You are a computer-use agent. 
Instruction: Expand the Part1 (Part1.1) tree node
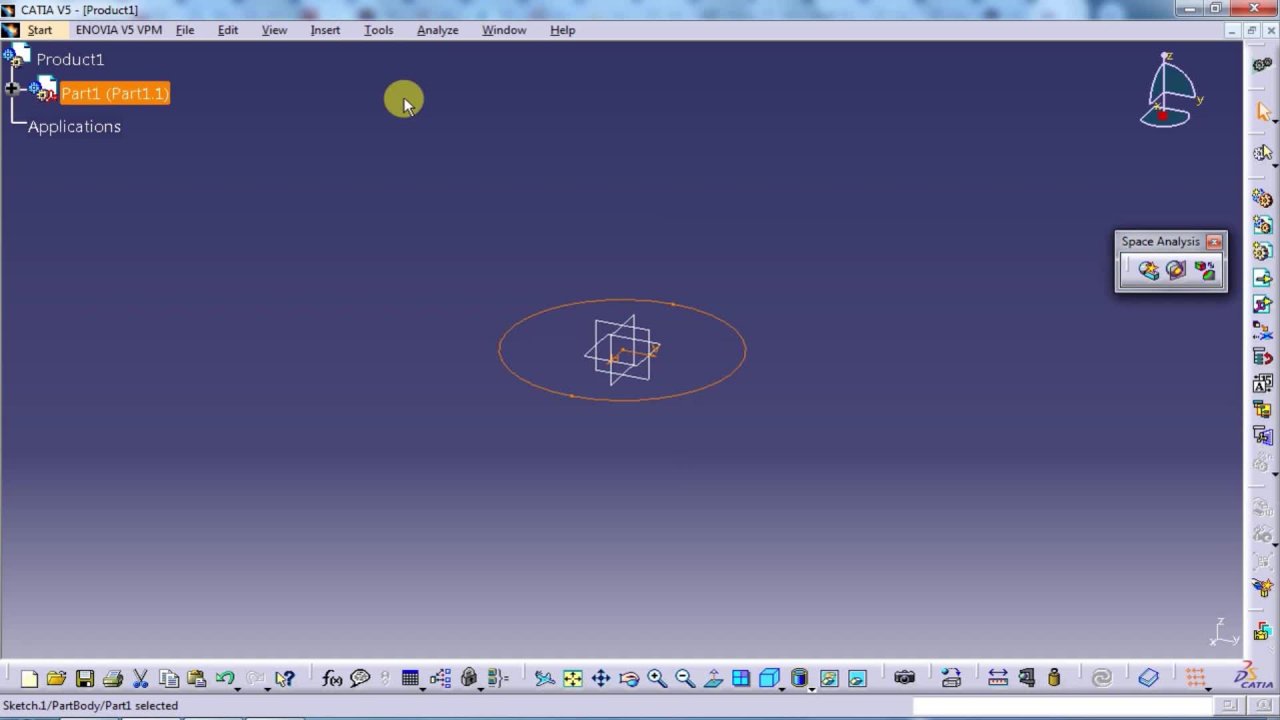(x=12, y=90)
